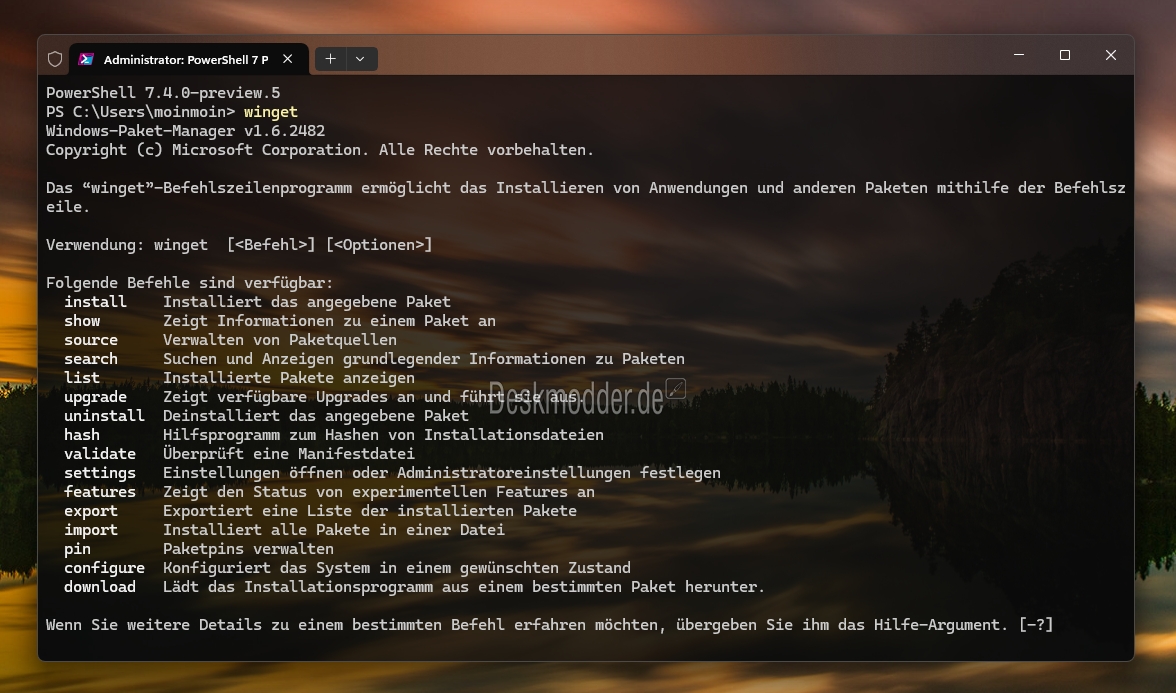Close the terminal window
The width and height of the screenshot is (1176, 693).
click(x=1111, y=55)
